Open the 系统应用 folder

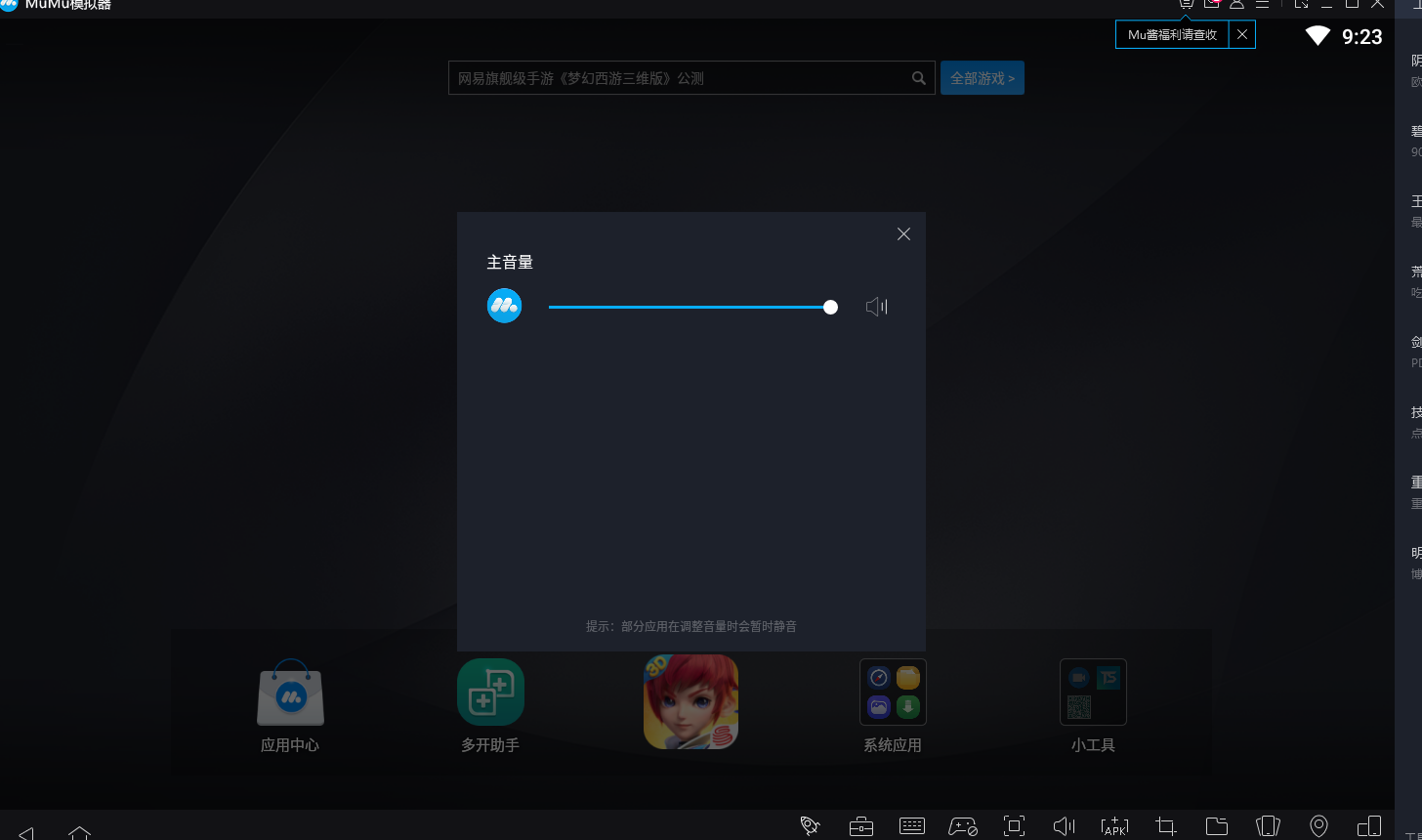pyautogui.click(x=893, y=692)
